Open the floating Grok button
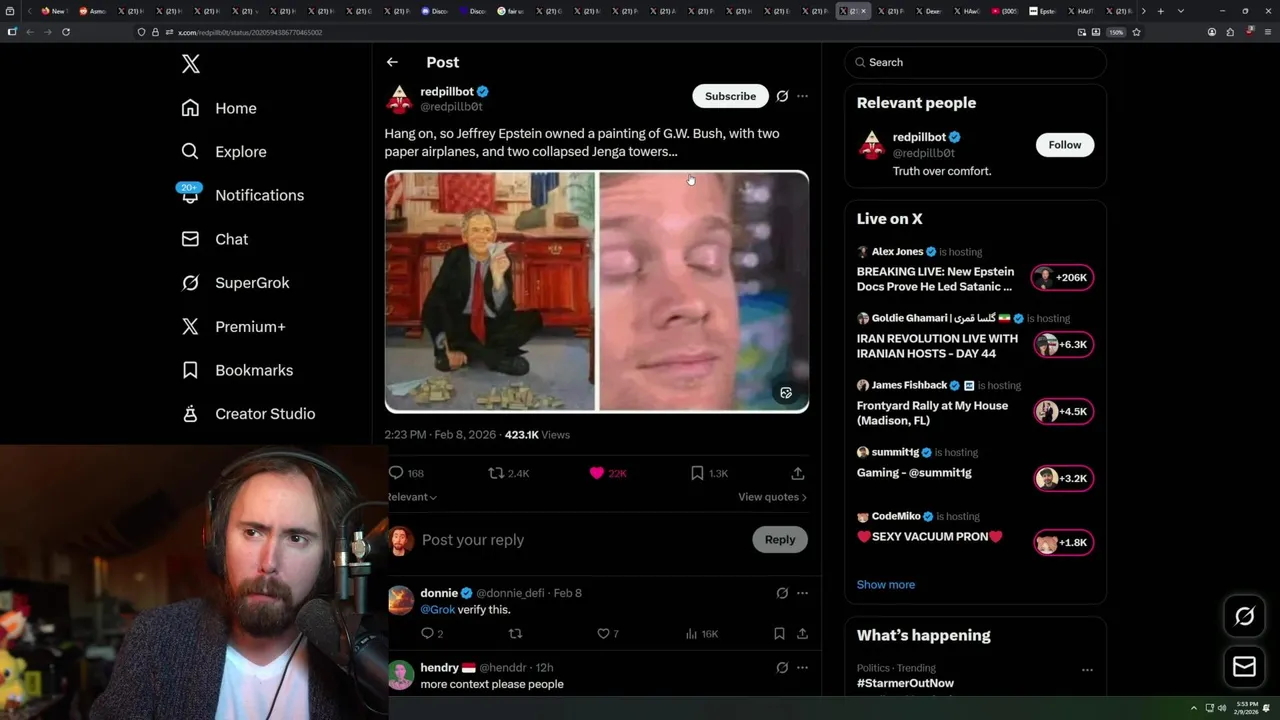 point(1245,617)
